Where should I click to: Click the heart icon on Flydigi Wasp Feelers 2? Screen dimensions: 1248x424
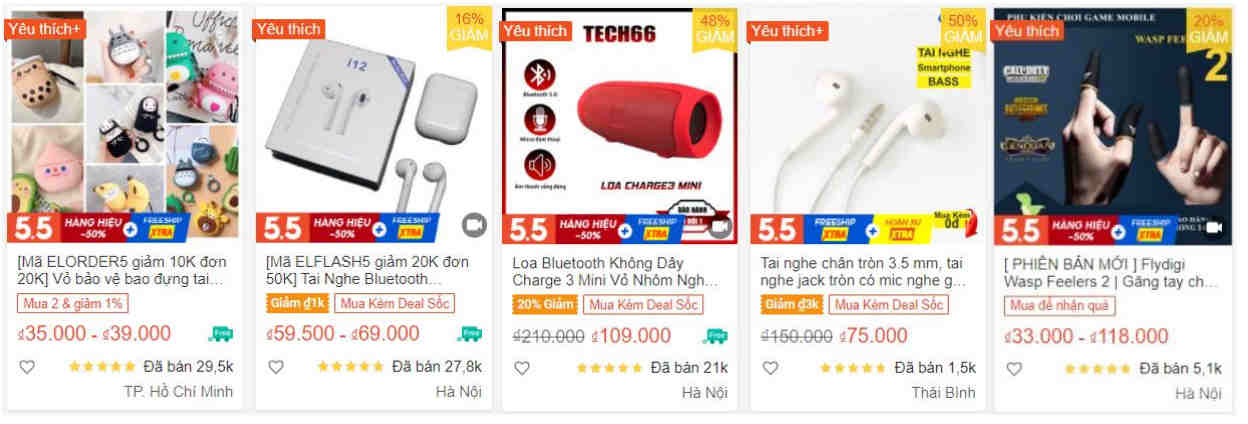pyautogui.click(x=1014, y=367)
